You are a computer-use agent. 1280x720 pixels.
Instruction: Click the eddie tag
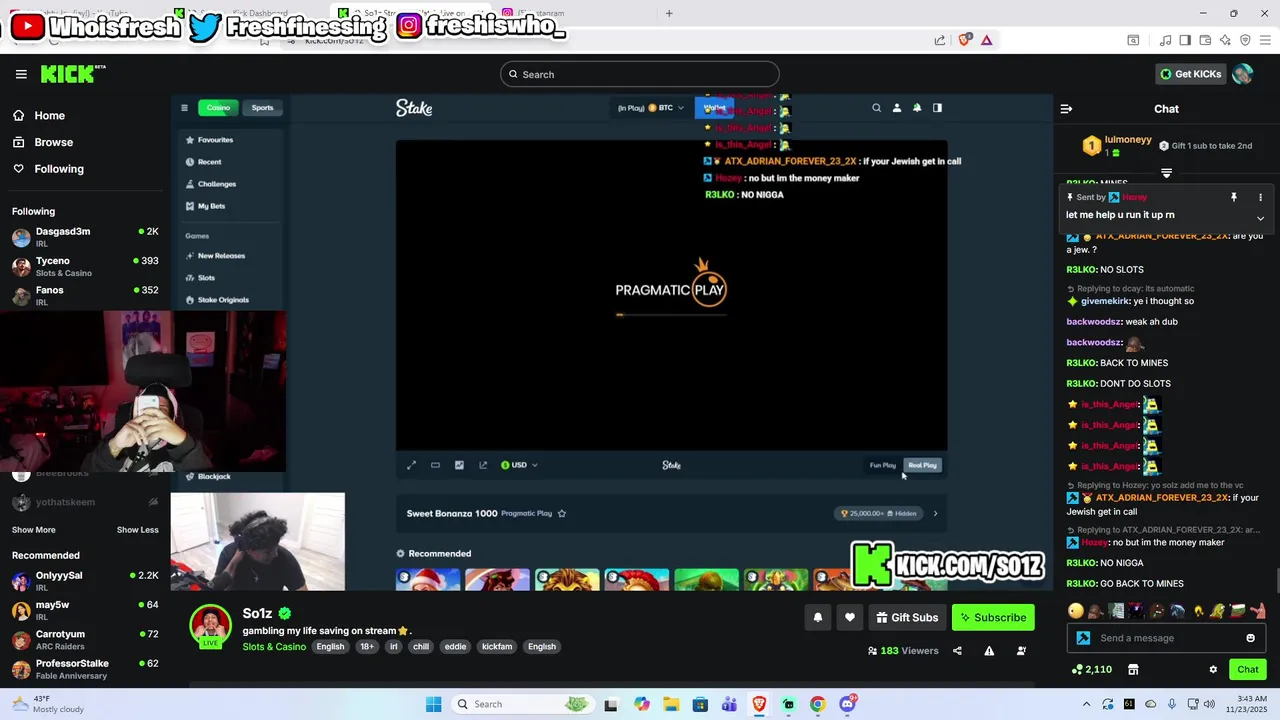coord(455,647)
